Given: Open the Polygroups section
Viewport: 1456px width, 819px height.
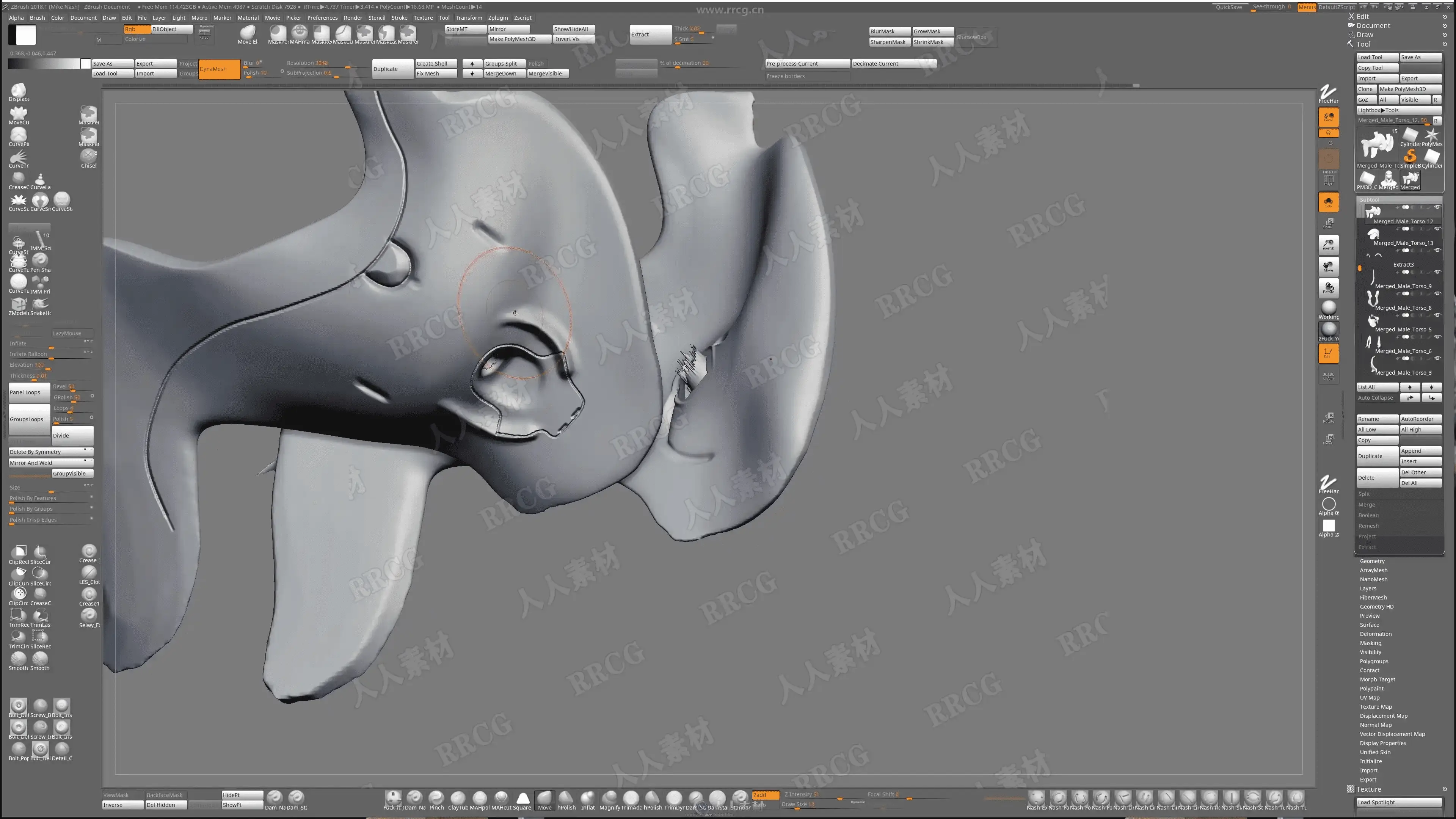Looking at the screenshot, I should pos(1373,661).
